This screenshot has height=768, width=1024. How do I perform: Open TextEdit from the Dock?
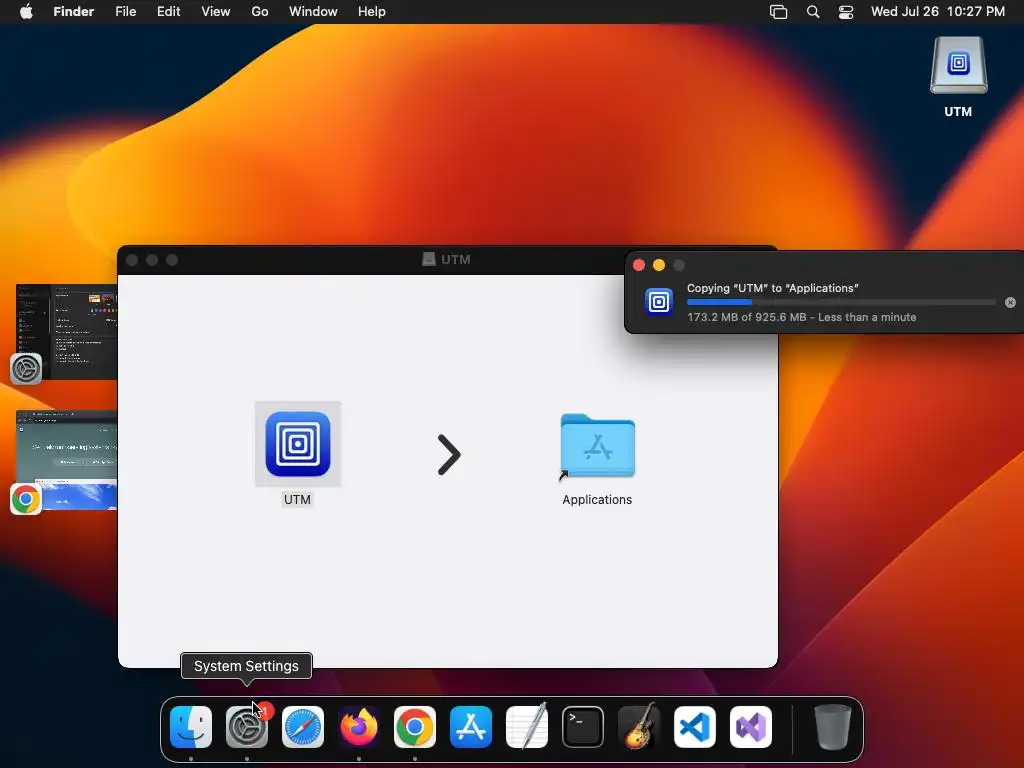click(x=527, y=727)
